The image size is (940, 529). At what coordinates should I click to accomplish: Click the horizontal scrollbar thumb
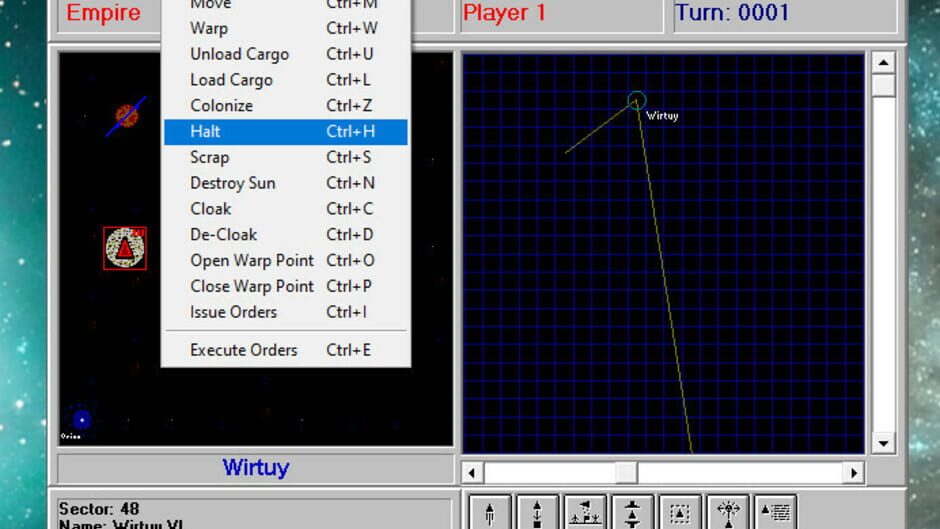pyautogui.click(x=626, y=473)
